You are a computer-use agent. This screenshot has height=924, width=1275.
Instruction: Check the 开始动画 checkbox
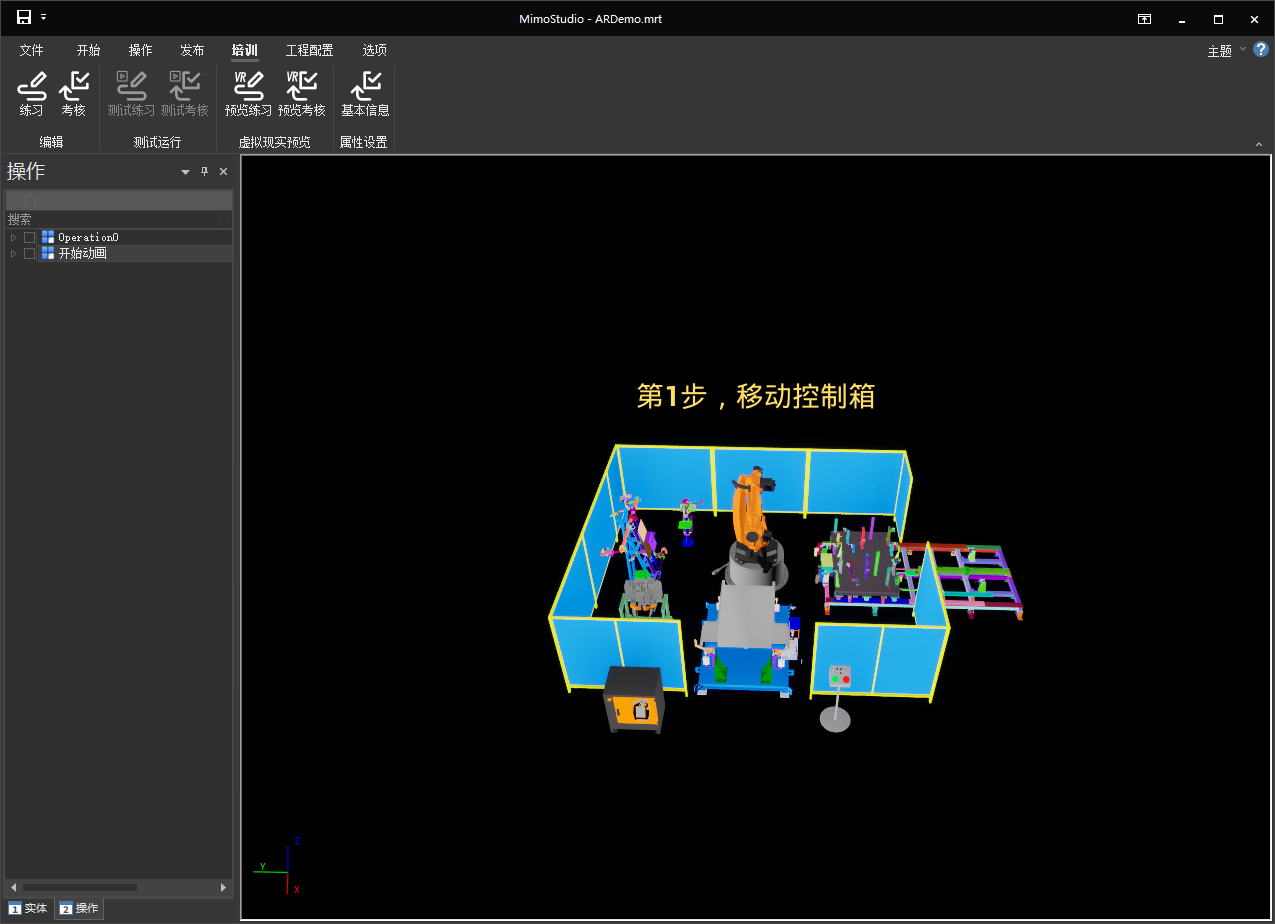[x=30, y=254]
